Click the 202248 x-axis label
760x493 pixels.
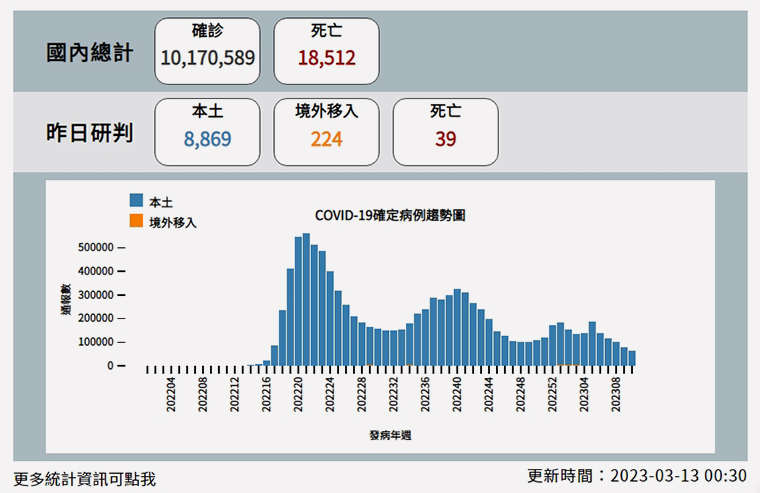[521, 395]
